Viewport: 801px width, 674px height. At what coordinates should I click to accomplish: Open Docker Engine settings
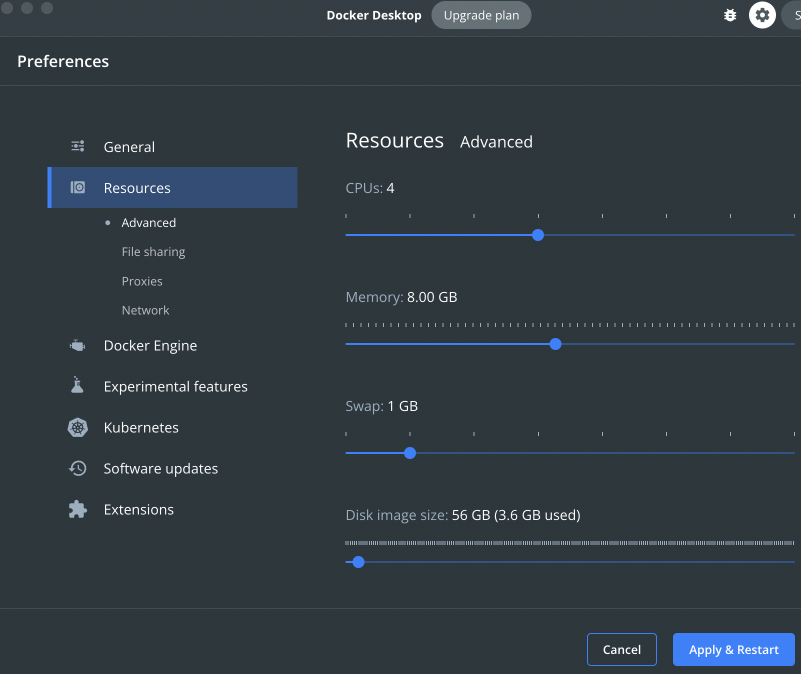(173, 345)
